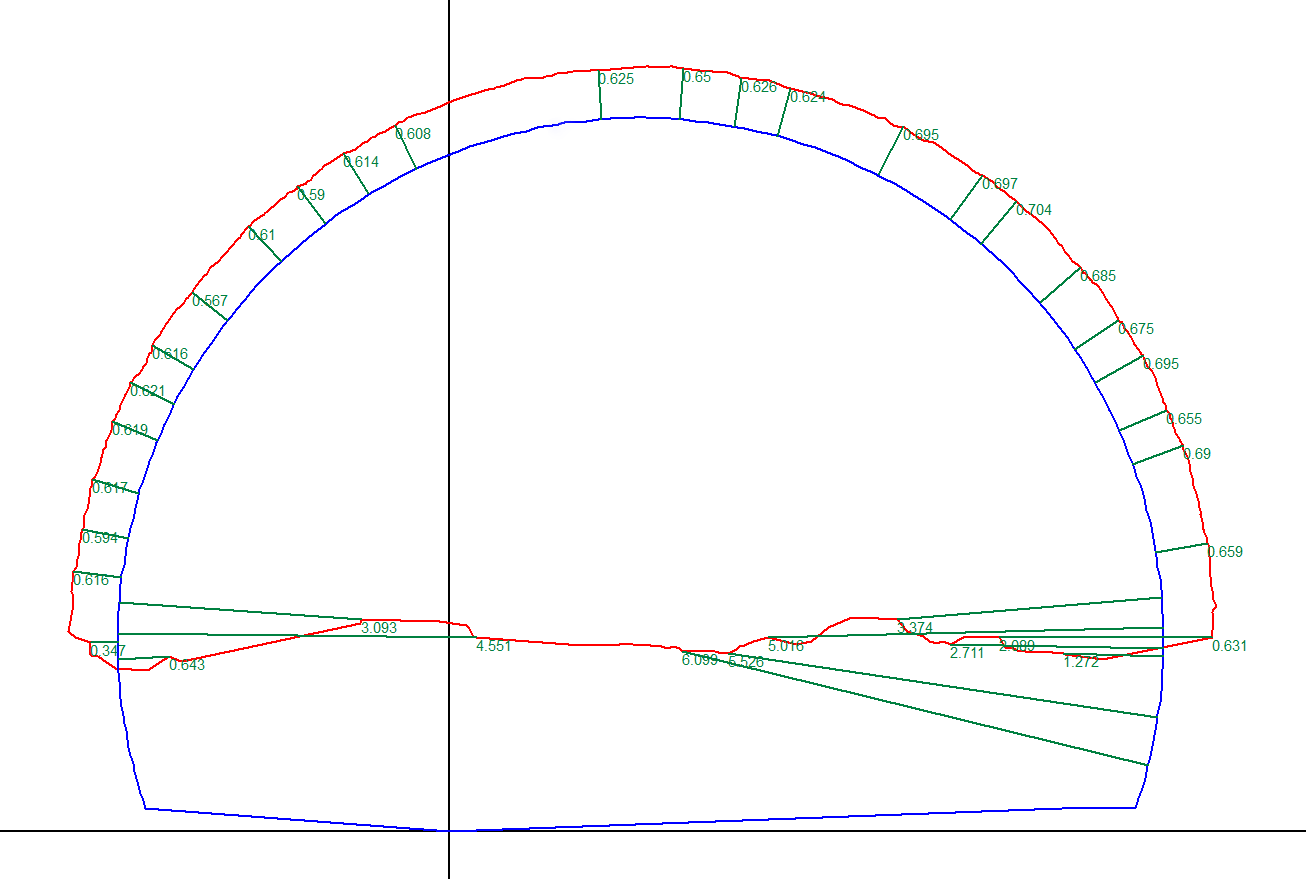
Task: Click the 5.016 measurement text
Action: [x=786, y=646]
